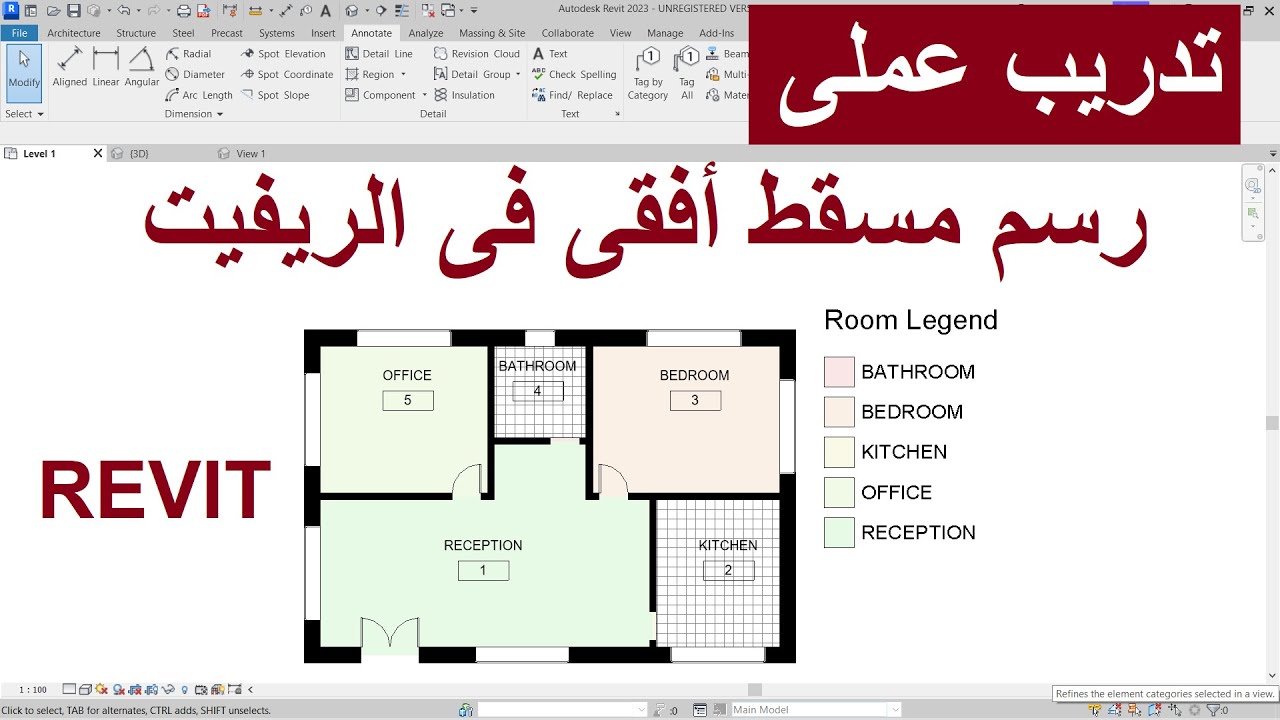The height and width of the screenshot is (720, 1280).
Task: Select the OFFICE room tag 5
Action: (x=408, y=400)
